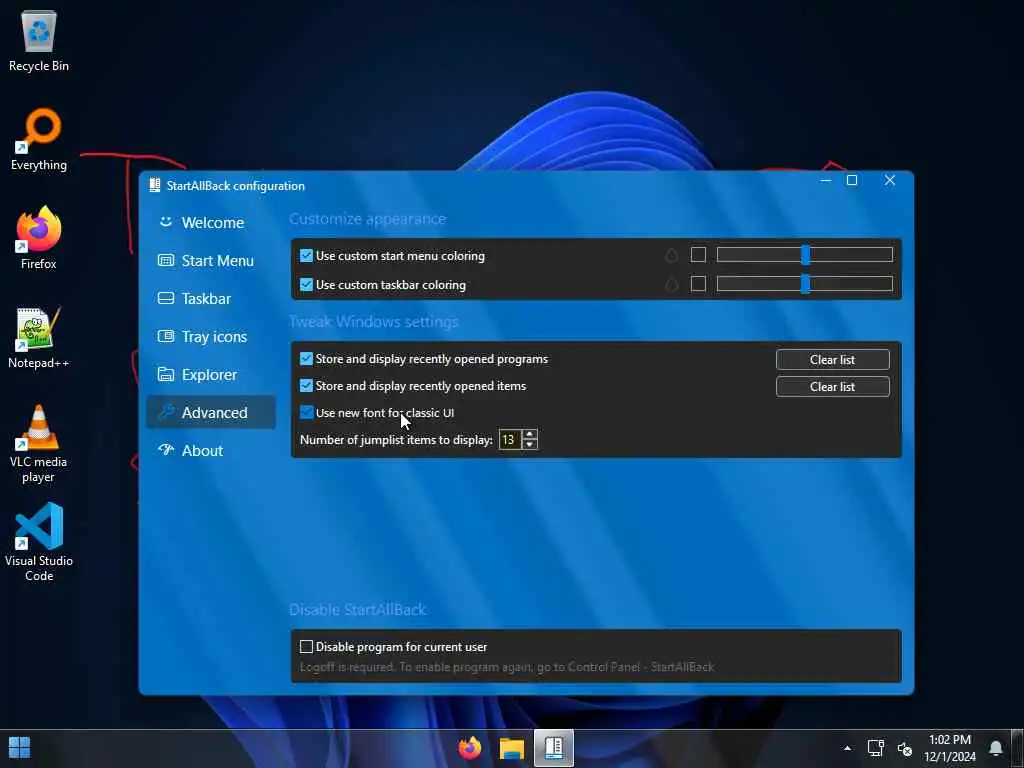Click the Windows Start button on taskbar
This screenshot has width=1024, height=768.
pyautogui.click(x=20, y=748)
